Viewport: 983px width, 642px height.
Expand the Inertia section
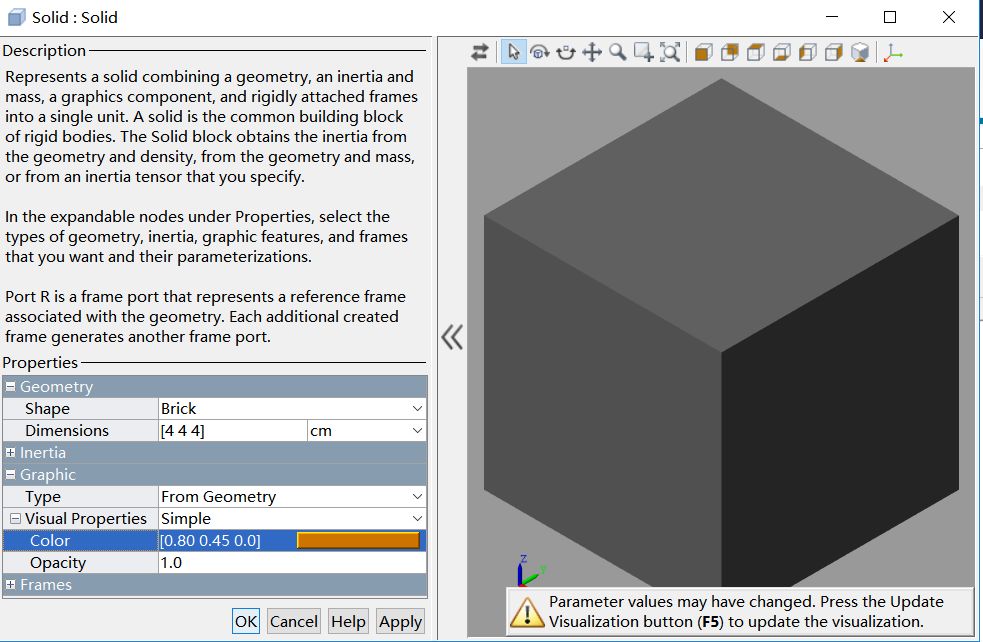(10, 453)
